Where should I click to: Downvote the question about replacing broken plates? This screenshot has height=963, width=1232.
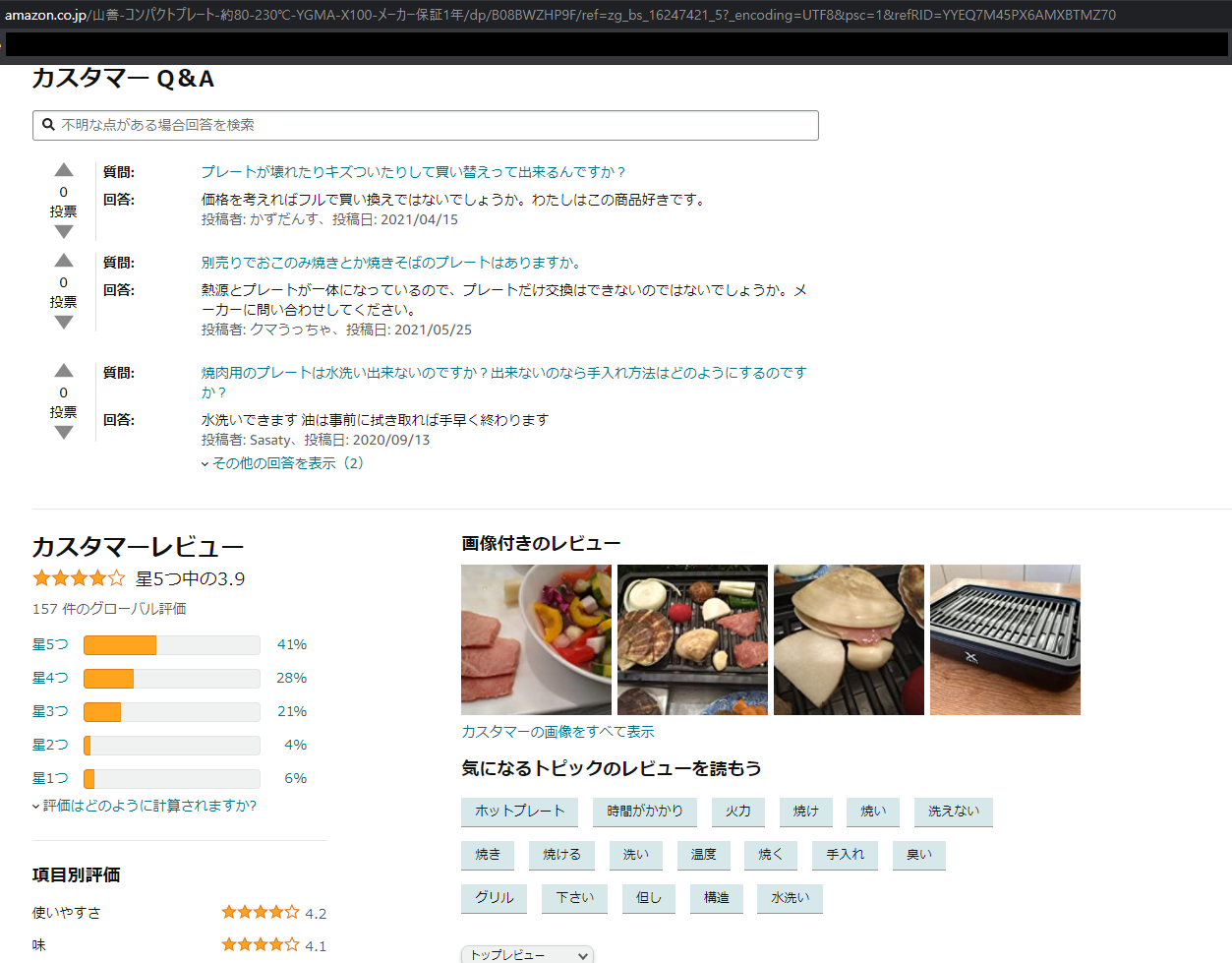click(x=64, y=232)
